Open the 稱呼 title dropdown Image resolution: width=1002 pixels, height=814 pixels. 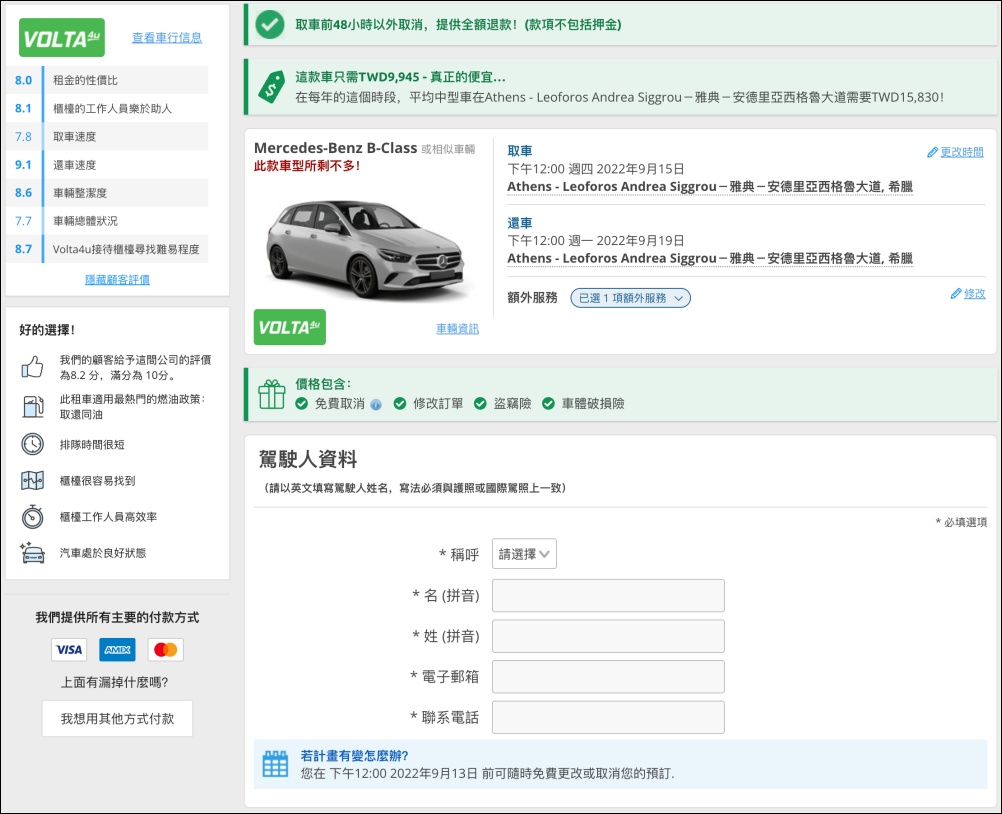(524, 554)
